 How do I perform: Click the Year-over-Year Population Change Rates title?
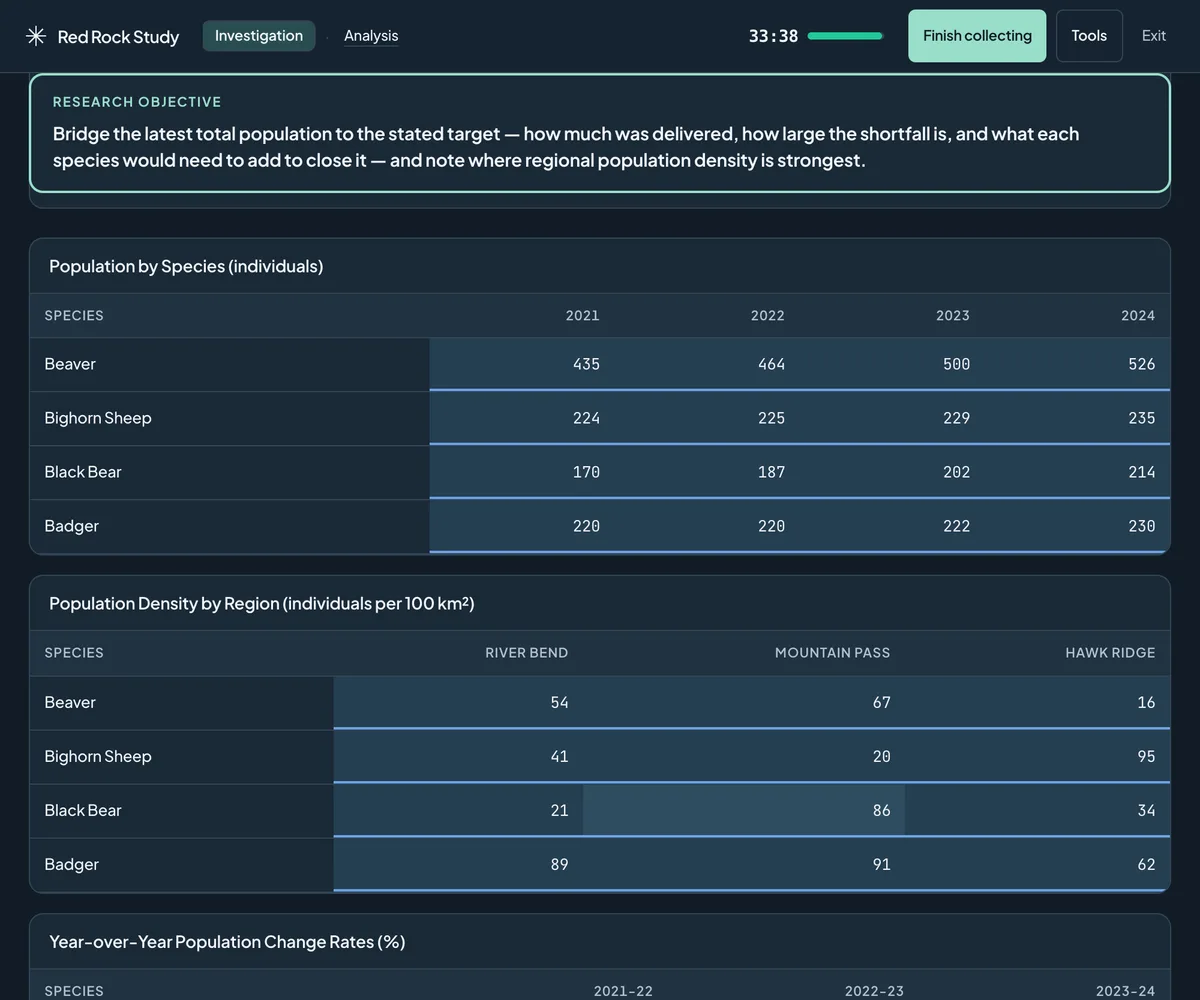tap(227, 942)
